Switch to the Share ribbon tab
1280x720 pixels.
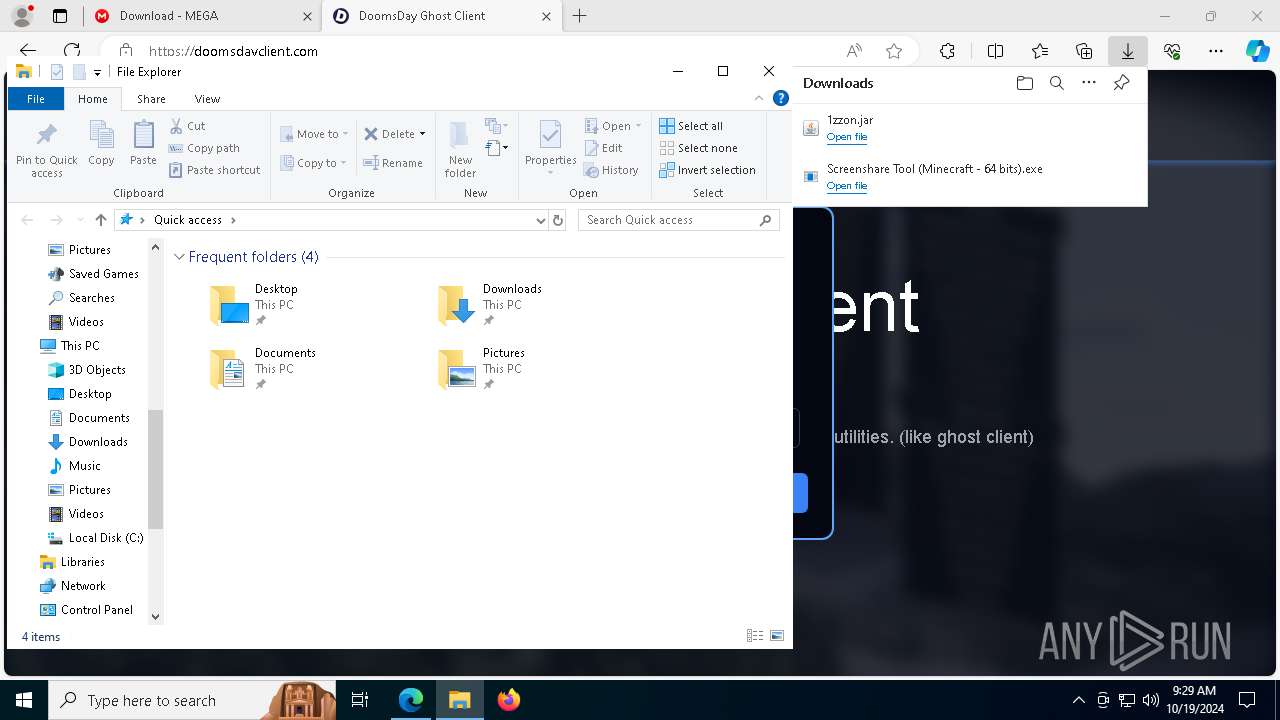pyautogui.click(x=151, y=99)
